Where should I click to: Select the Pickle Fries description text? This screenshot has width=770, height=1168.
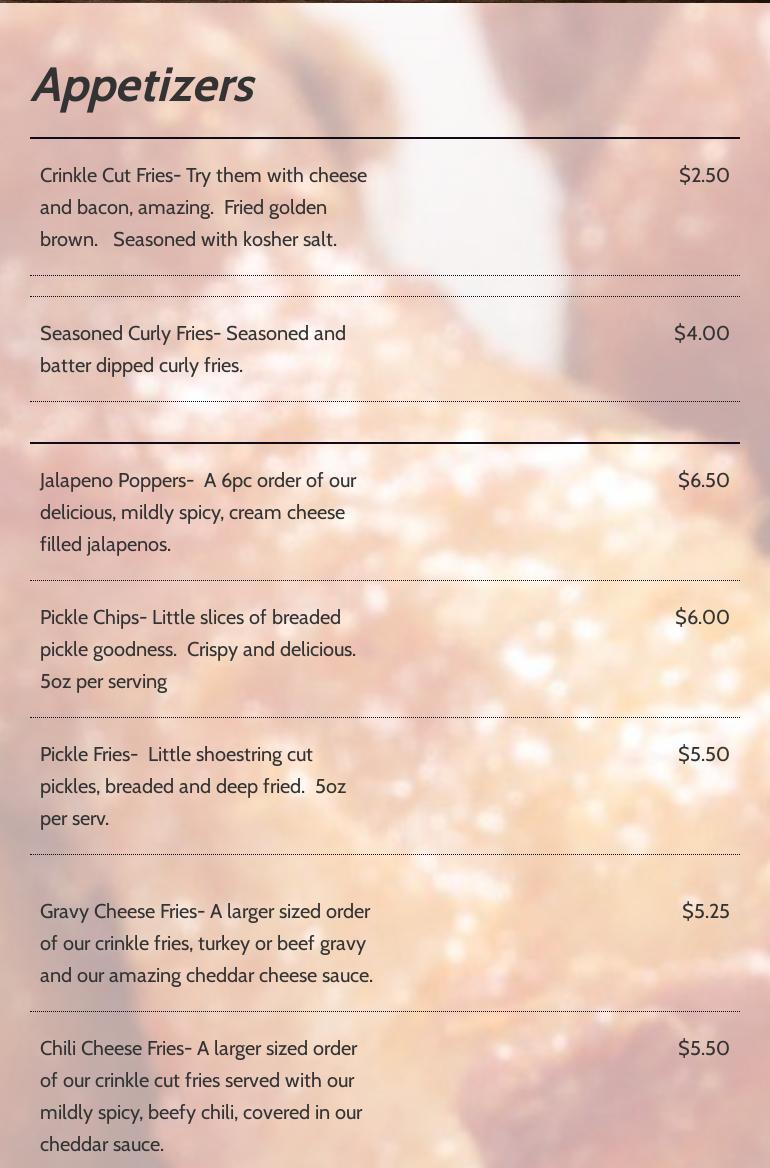(193, 787)
